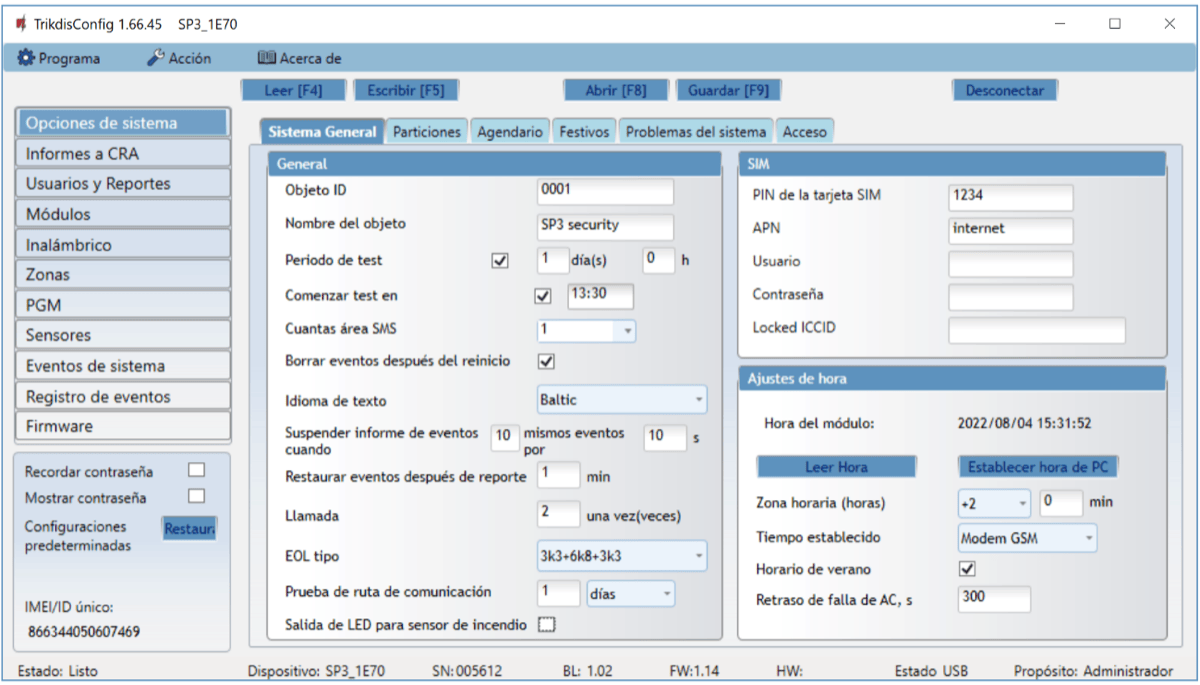The height and width of the screenshot is (685, 1200).
Task: Click the TrikdisConfig app icon in title bar
Action: coord(21,24)
